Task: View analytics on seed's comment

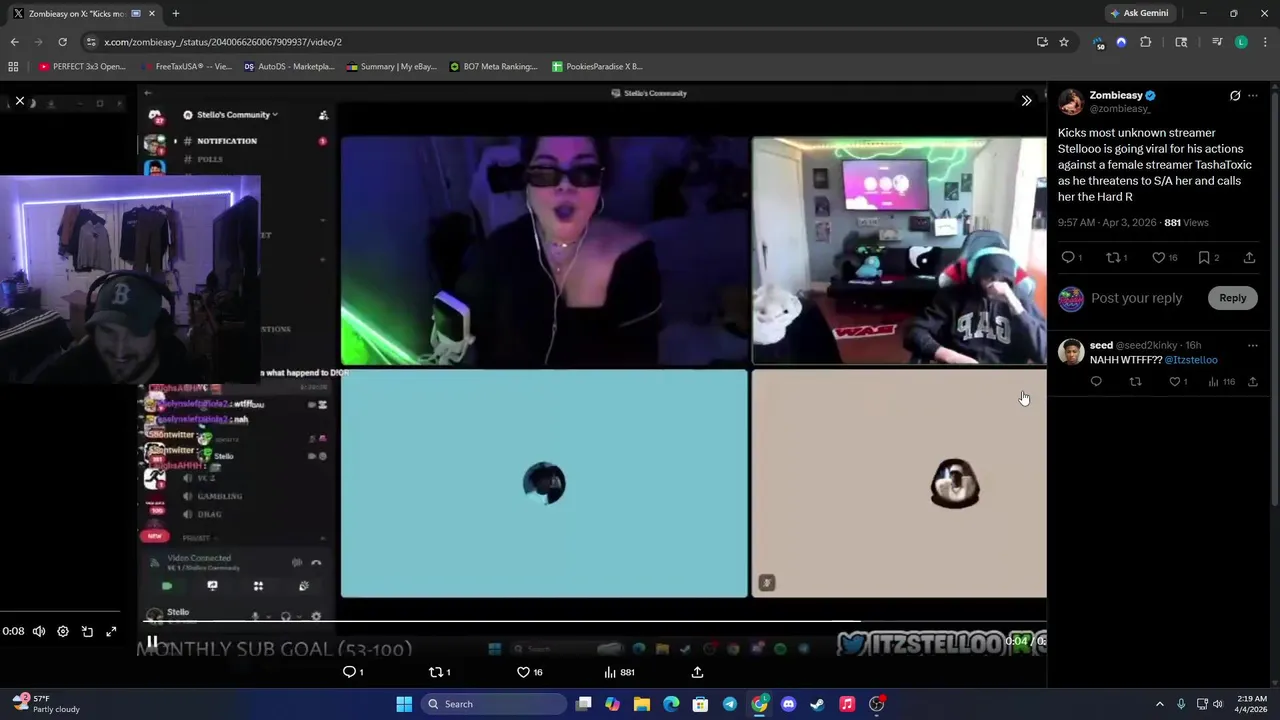Action: click(1221, 382)
